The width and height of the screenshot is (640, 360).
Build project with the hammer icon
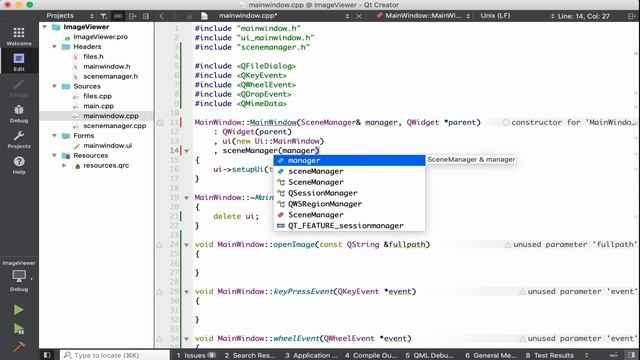(x=18, y=347)
